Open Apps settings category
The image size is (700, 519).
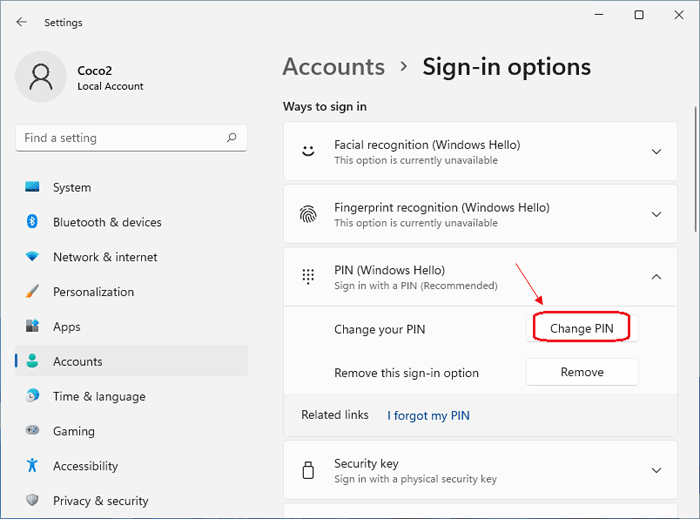point(131,327)
